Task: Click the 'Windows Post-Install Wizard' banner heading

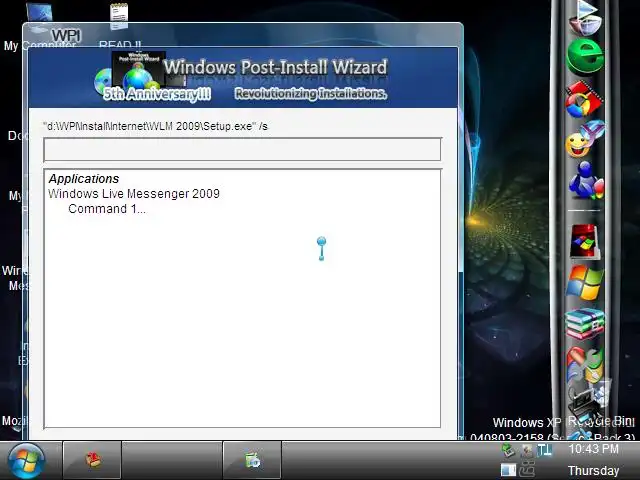Action: pos(275,67)
